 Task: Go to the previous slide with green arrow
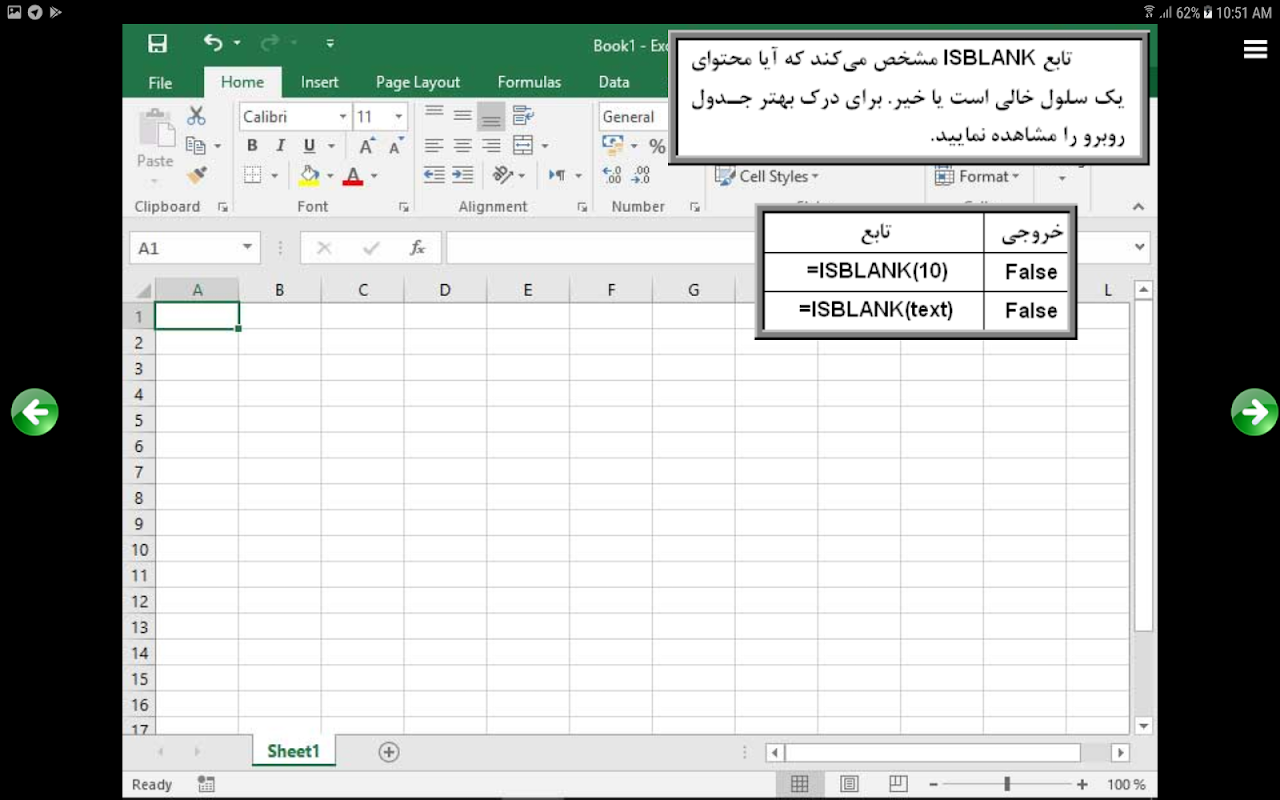pos(35,412)
